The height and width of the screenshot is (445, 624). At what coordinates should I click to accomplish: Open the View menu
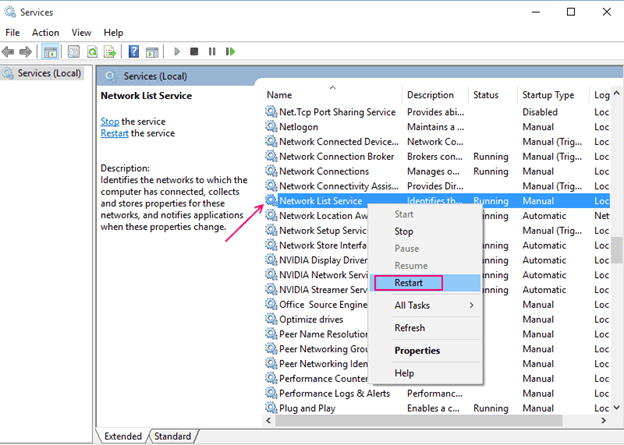tap(81, 33)
